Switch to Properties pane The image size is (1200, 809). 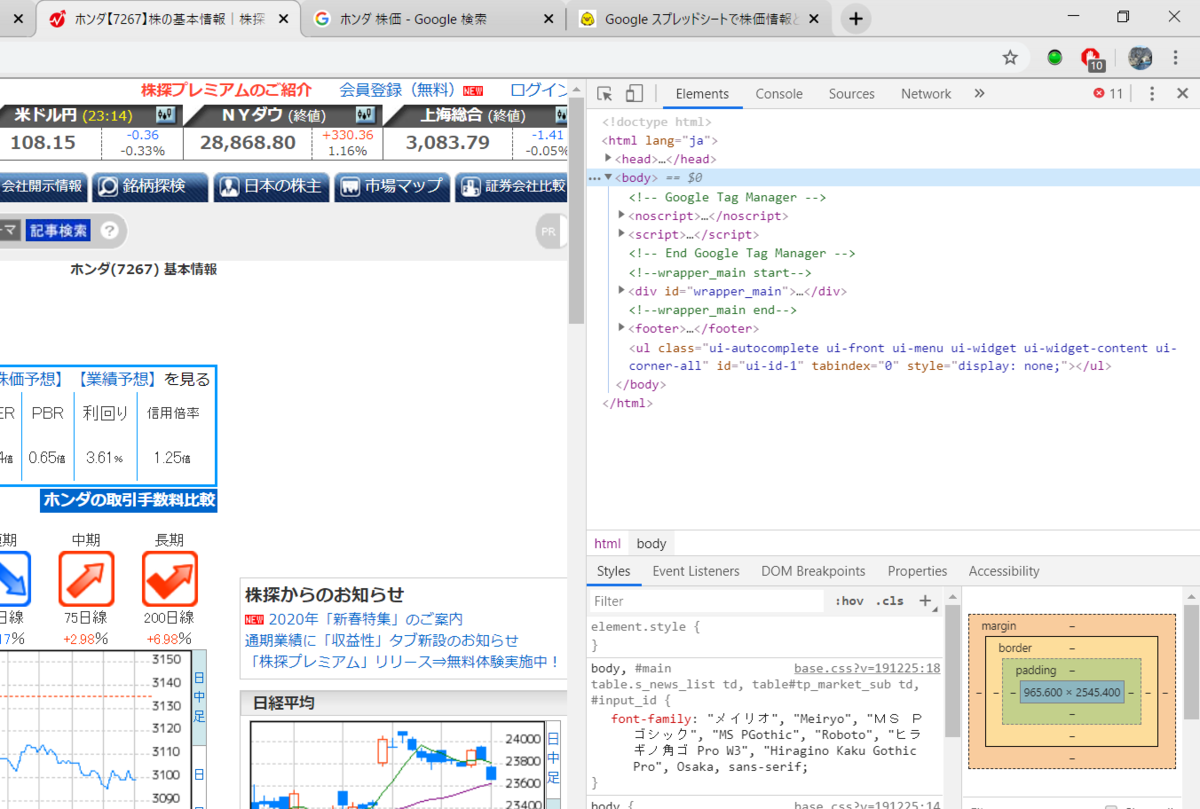click(917, 571)
